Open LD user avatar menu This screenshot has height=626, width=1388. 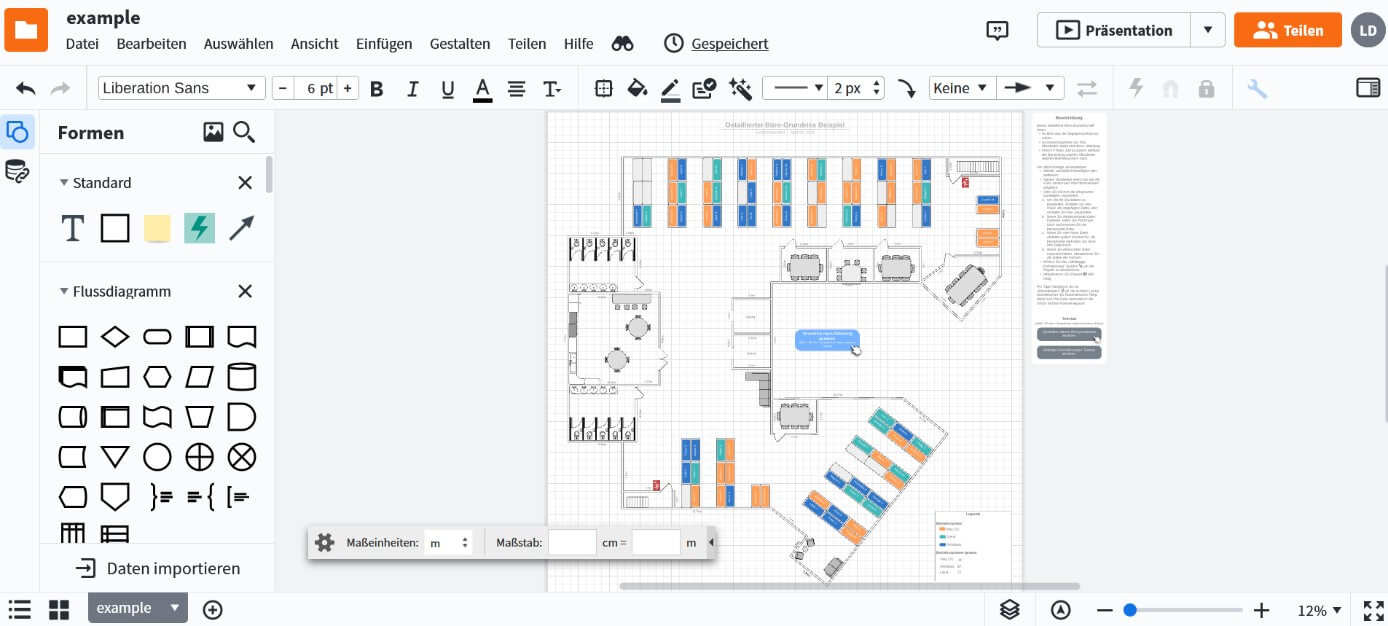click(1368, 30)
